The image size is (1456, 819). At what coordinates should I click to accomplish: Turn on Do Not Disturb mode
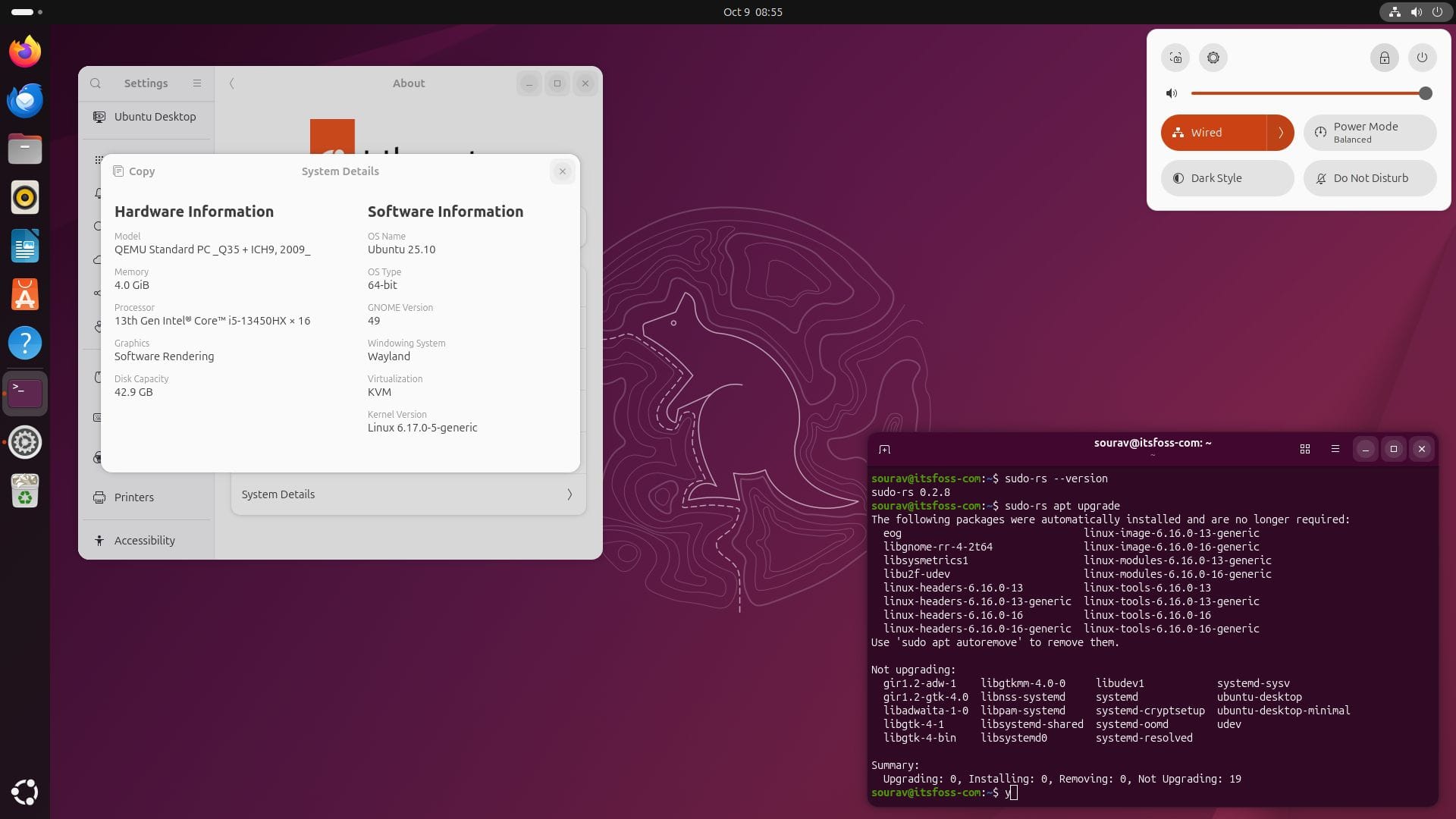click(1370, 177)
